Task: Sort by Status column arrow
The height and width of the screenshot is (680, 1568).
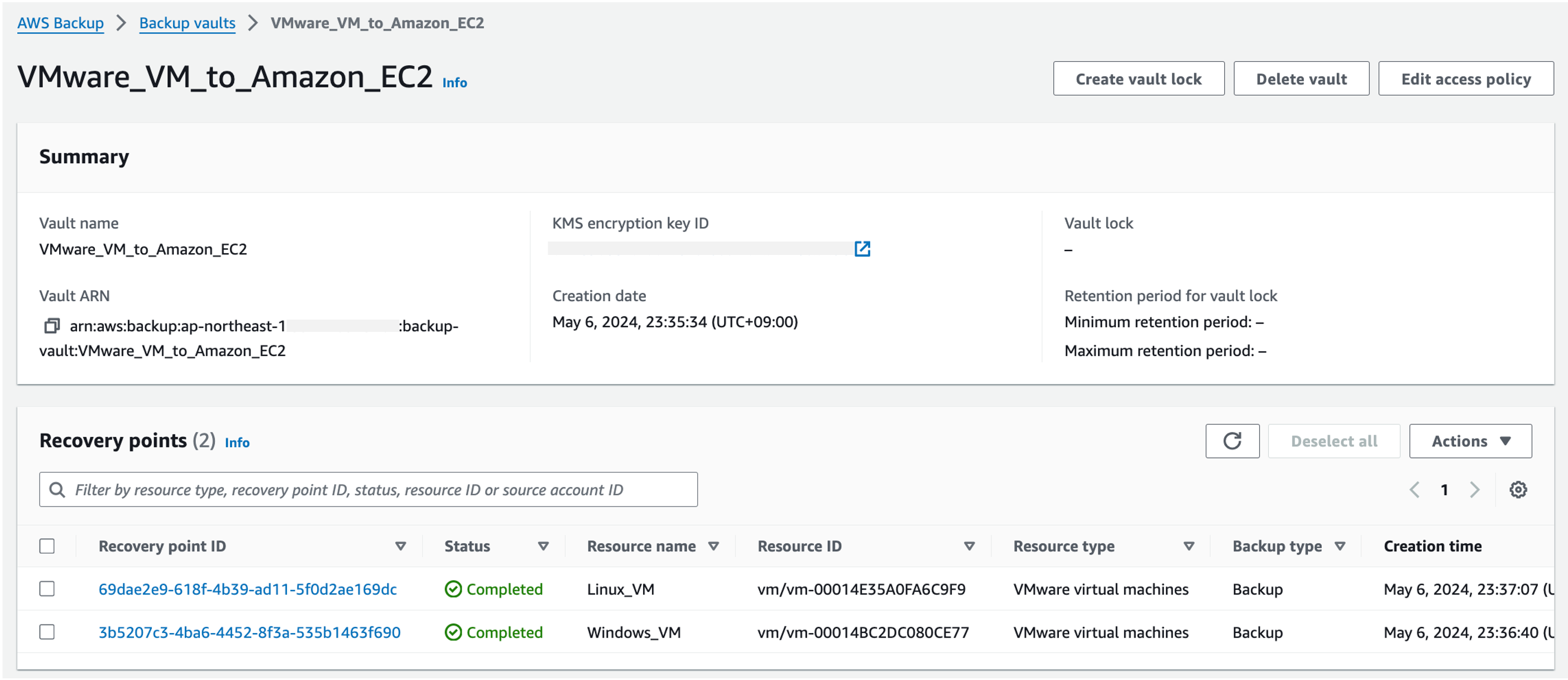Action: (543, 546)
